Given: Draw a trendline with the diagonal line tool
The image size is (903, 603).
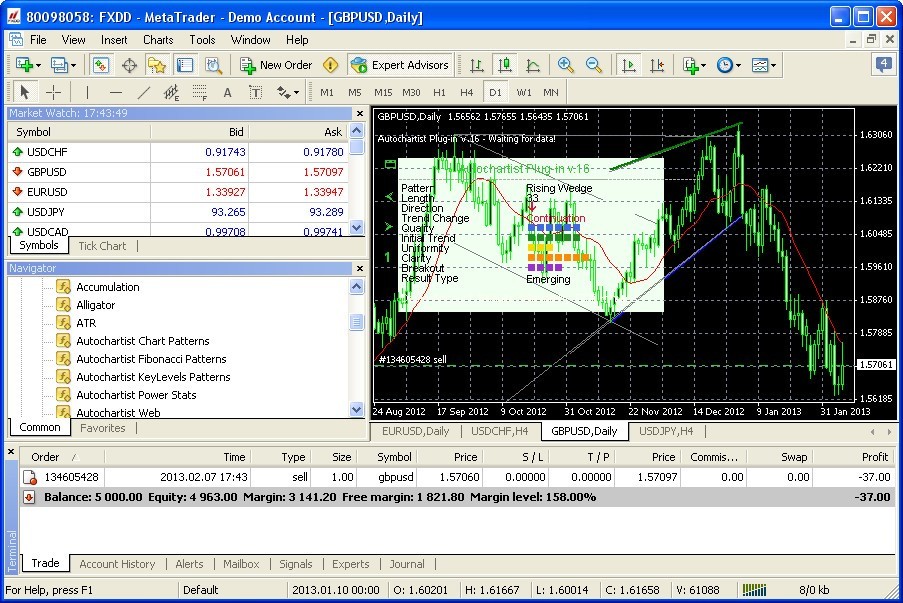Looking at the screenshot, I should click(143, 92).
